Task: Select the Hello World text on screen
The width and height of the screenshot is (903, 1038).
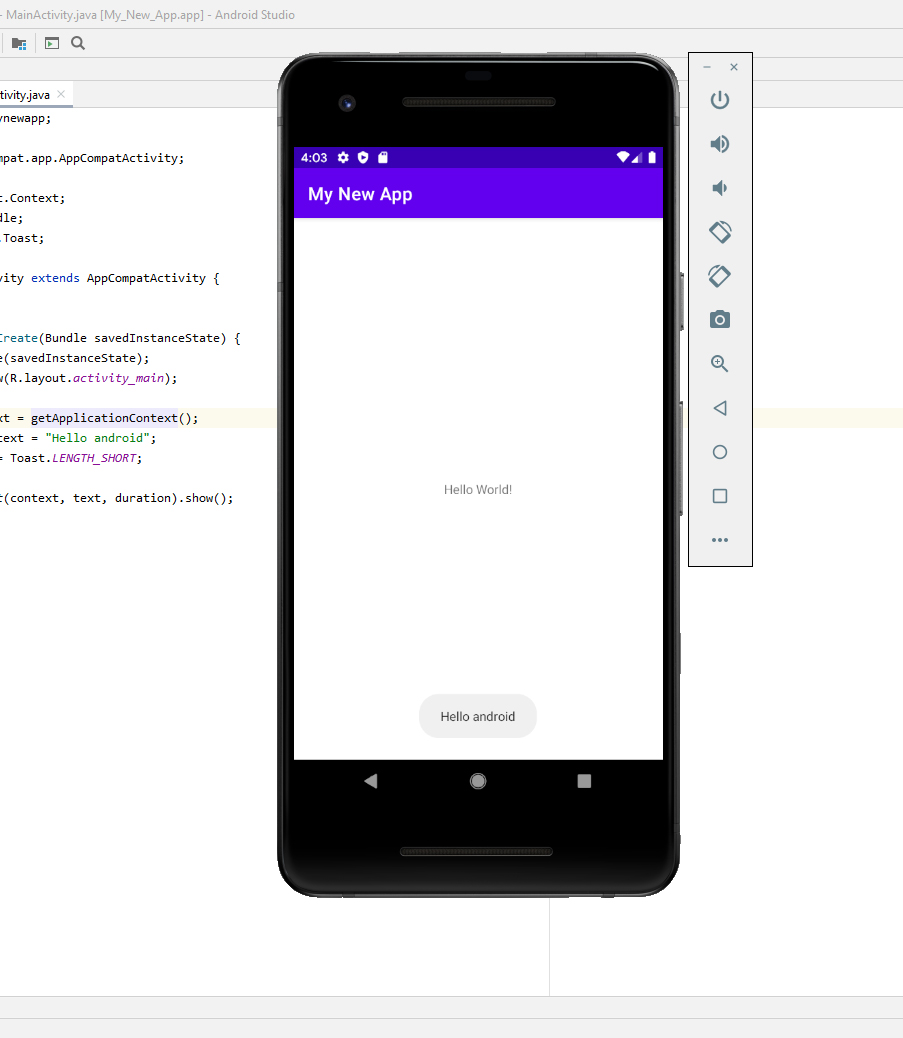Action: pyautogui.click(x=477, y=489)
